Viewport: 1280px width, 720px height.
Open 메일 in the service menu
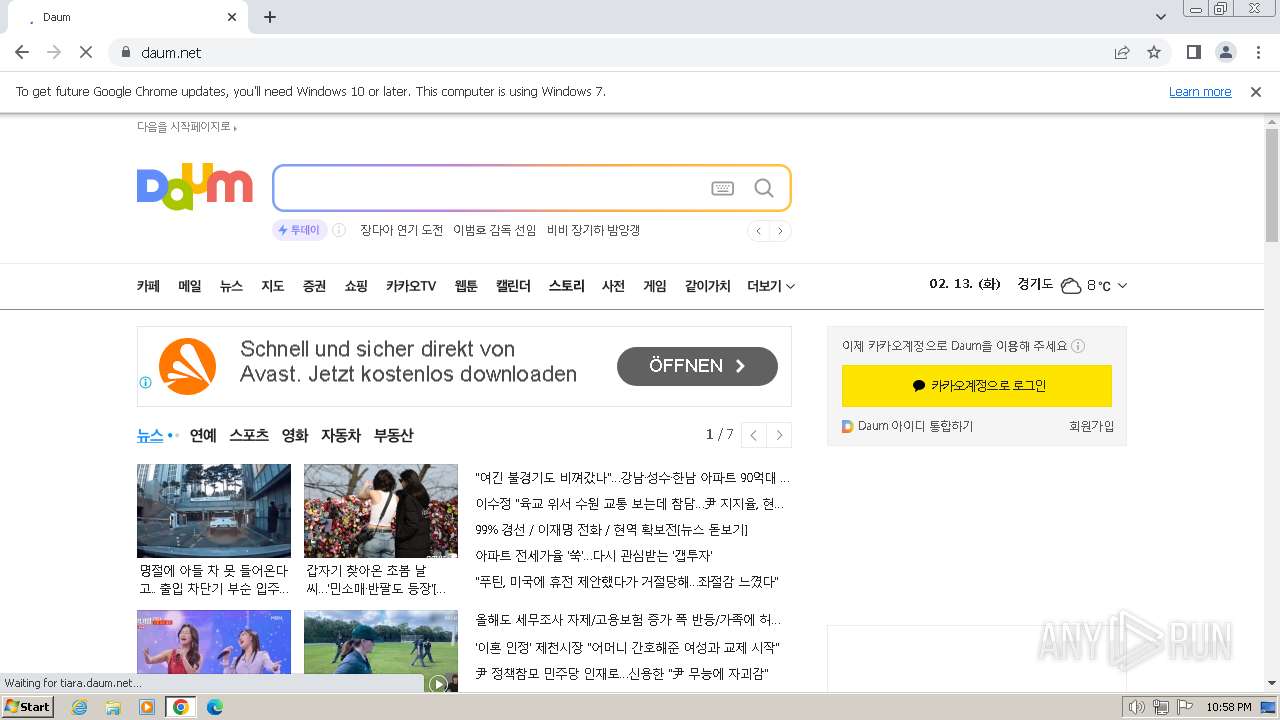pyautogui.click(x=190, y=286)
